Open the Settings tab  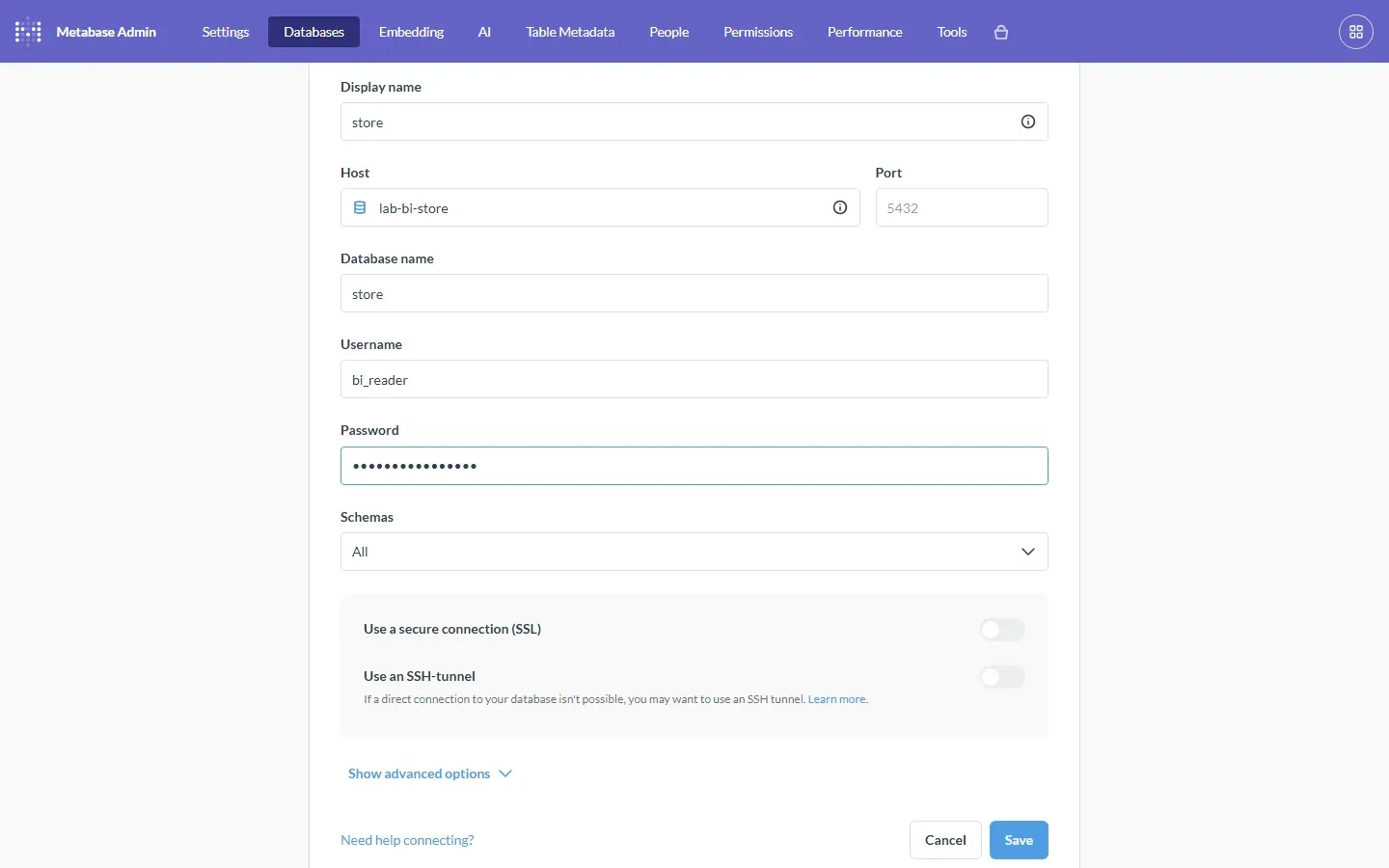pyautogui.click(x=226, y=32)
